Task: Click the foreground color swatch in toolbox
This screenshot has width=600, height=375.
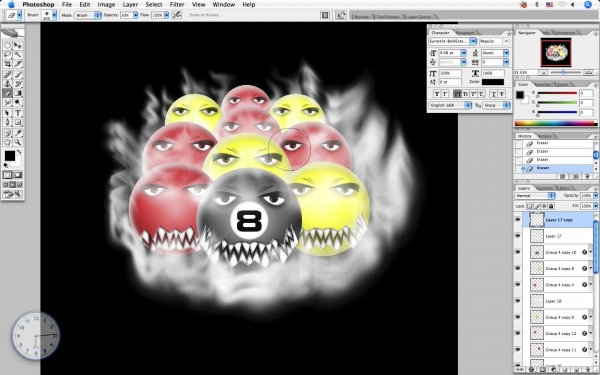Action: 10,156
